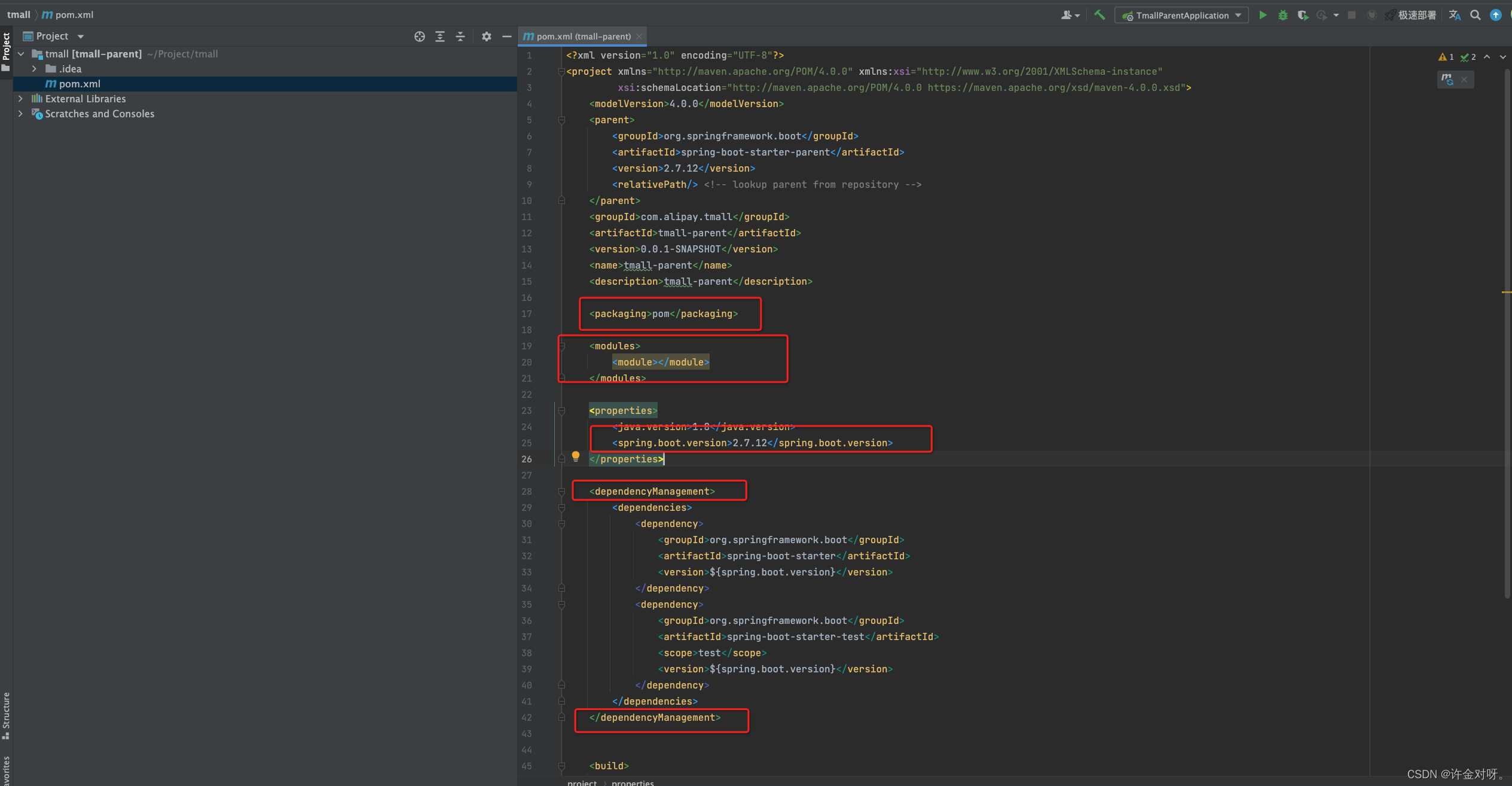Image resolution: width=1512 pixels, height=786 pixels.
Task: Open the TmallParentApplication run configuration dropdown
Action: click(1181, 15)
